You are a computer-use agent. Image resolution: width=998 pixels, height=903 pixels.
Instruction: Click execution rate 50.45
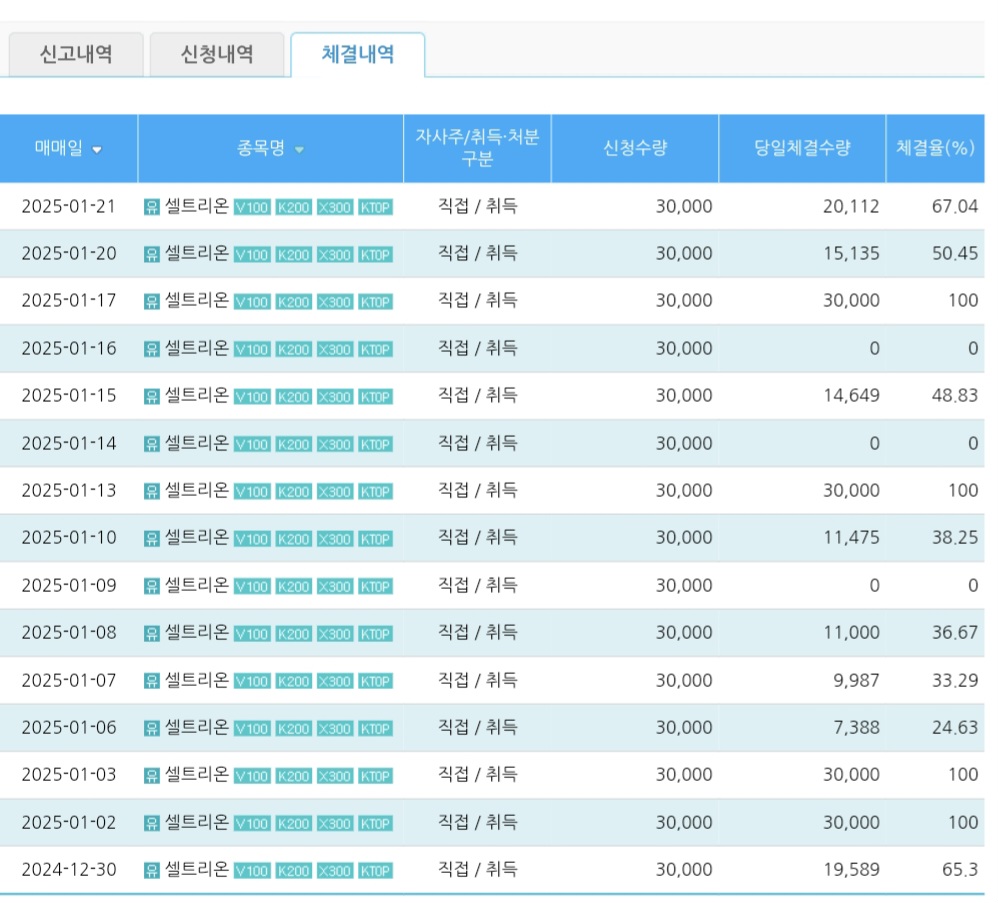click(x=955, y=254)
